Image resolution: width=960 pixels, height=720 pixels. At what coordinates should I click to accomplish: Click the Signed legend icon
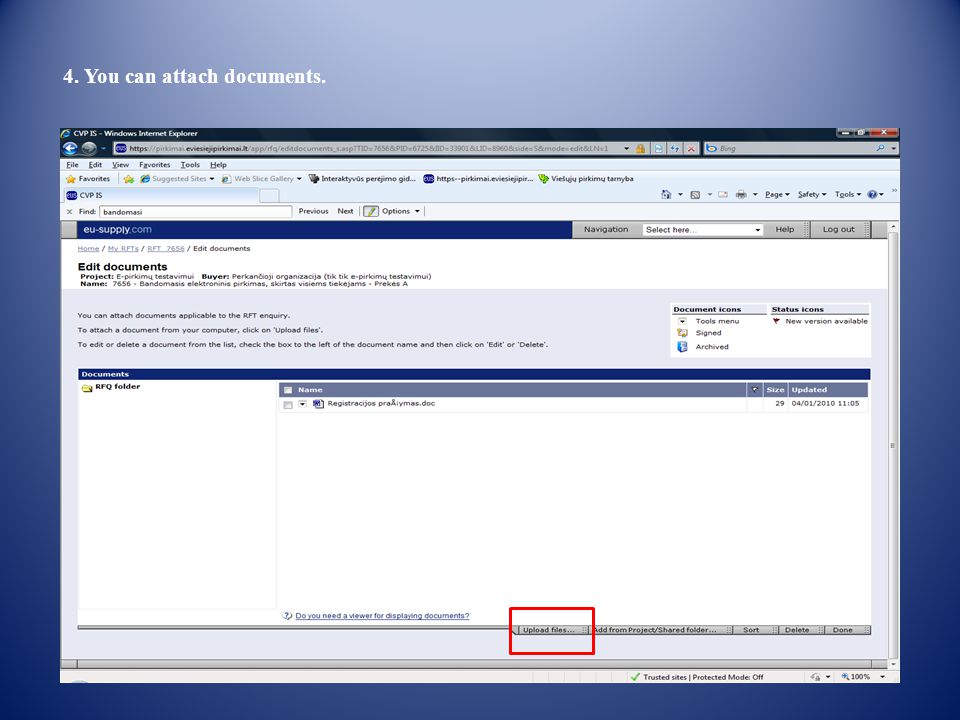tap(682, 333)
